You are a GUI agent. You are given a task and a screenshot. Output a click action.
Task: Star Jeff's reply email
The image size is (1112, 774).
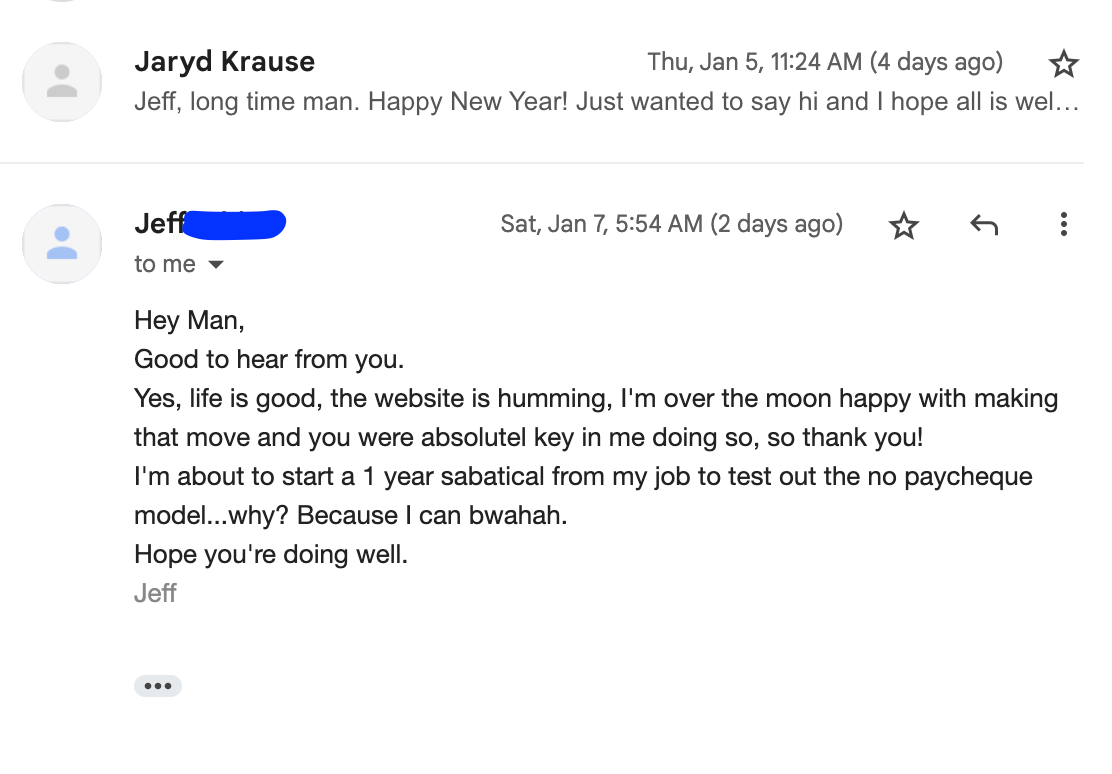[x=904, y=225]
